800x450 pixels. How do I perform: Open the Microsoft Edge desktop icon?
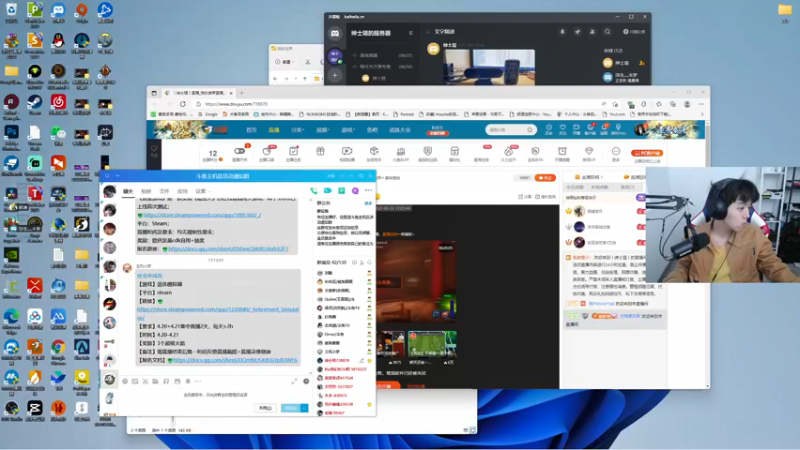pos(11,316)
